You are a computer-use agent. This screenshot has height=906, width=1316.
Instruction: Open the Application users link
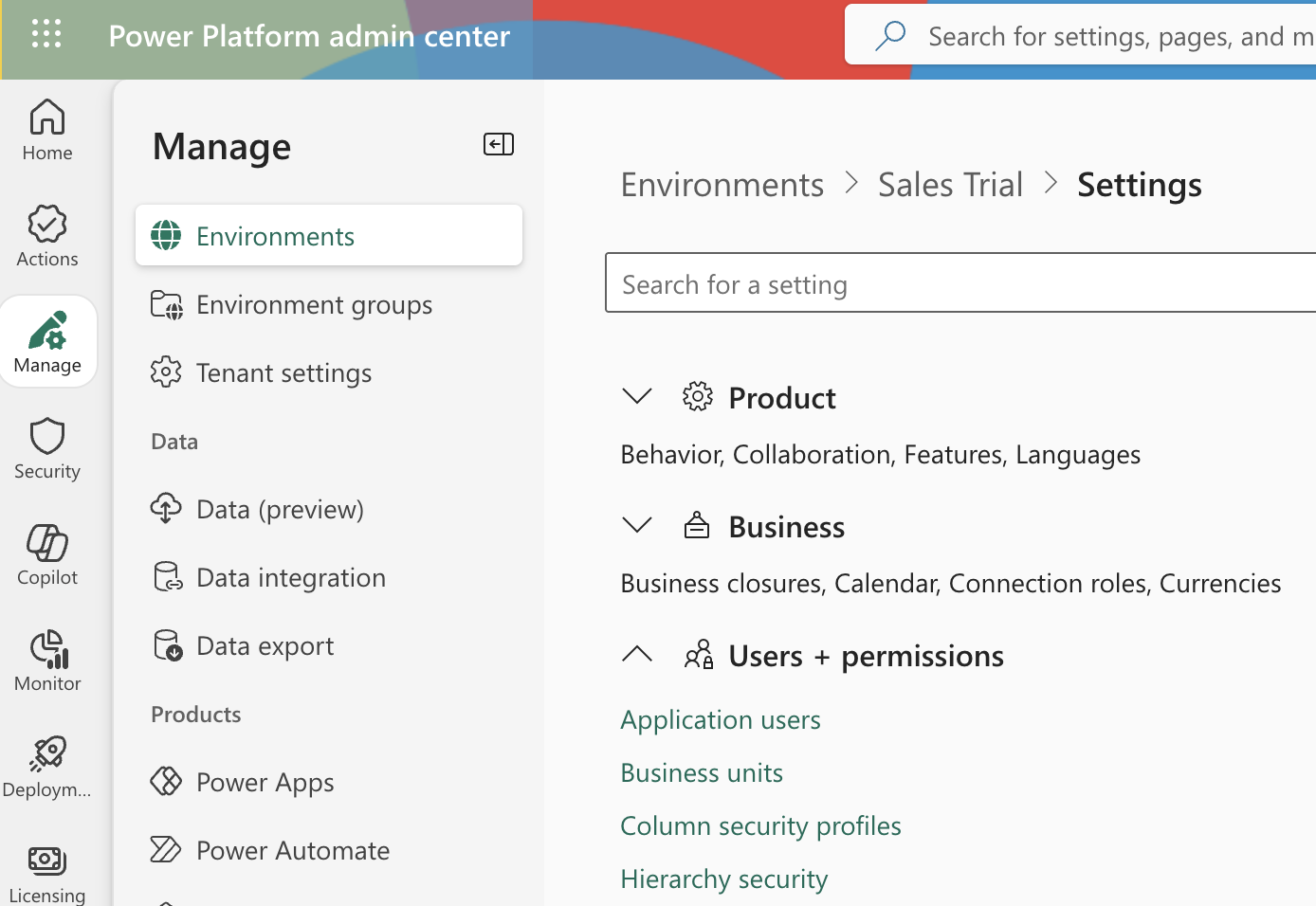721,720
